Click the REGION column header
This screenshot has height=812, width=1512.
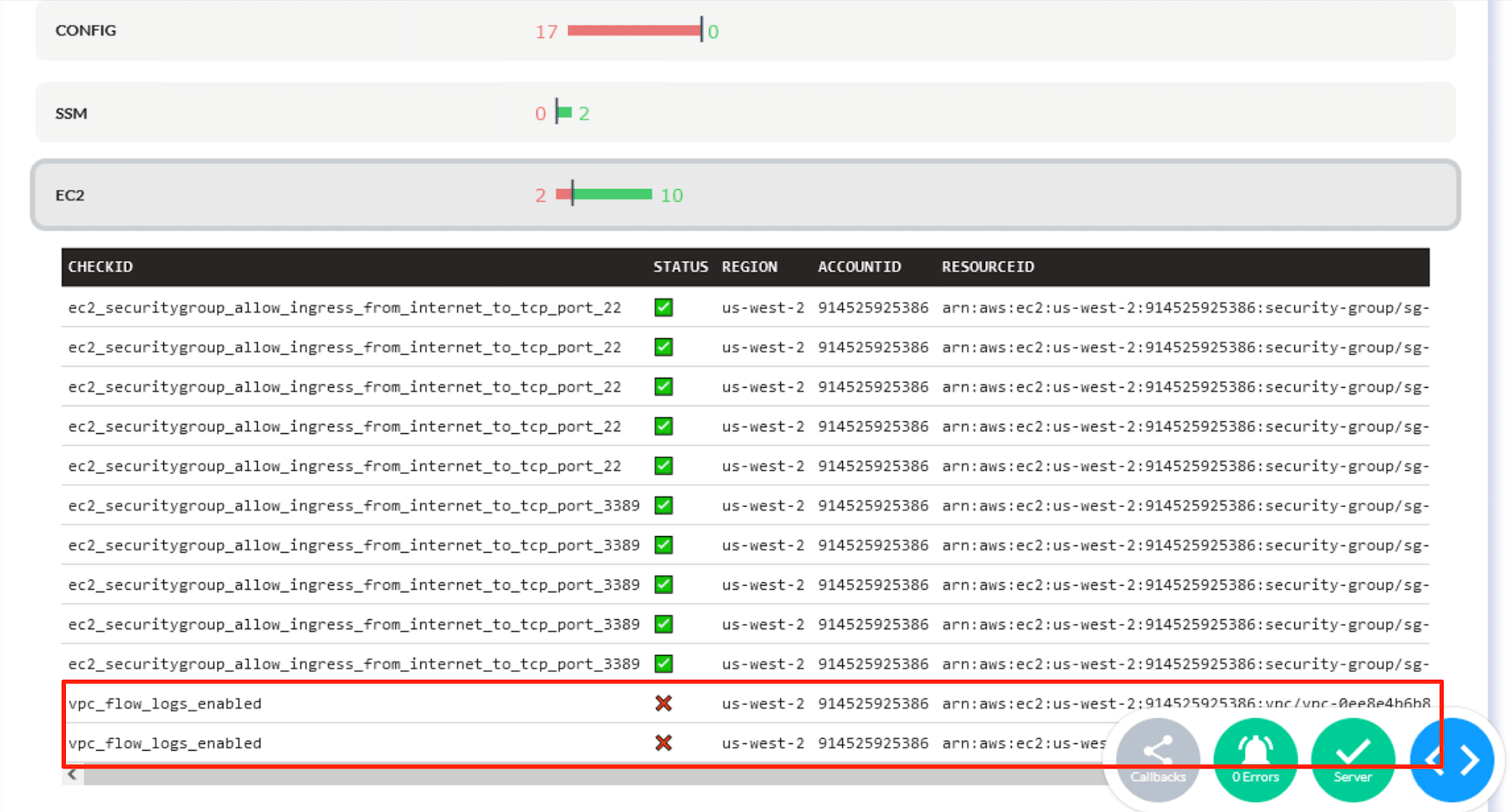(749, 267)
